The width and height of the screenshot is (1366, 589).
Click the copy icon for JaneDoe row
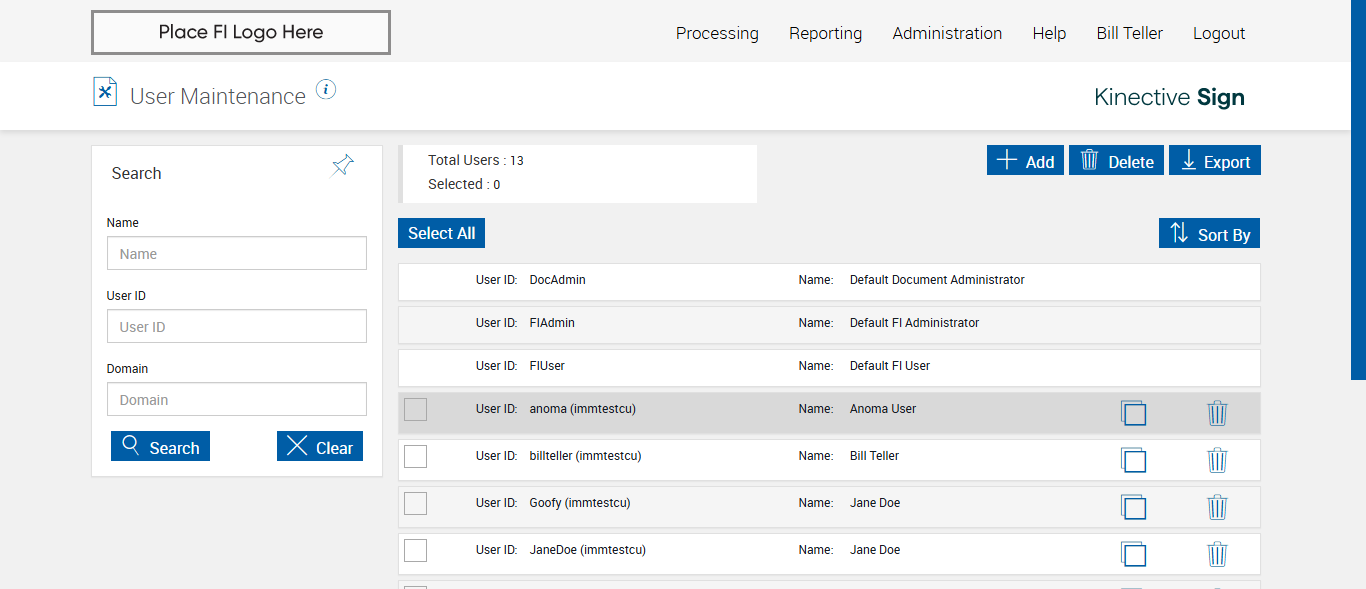(1133, 554)
